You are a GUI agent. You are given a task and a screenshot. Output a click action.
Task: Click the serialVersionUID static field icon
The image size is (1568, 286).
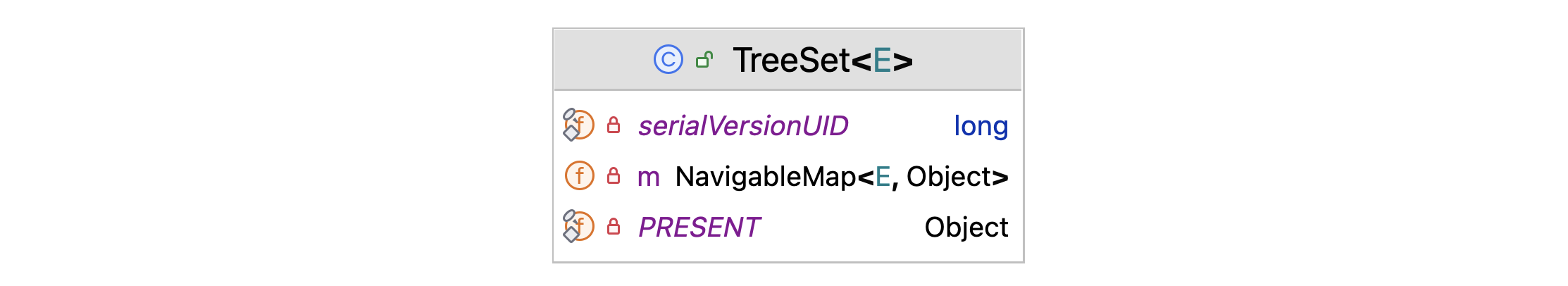579,125
